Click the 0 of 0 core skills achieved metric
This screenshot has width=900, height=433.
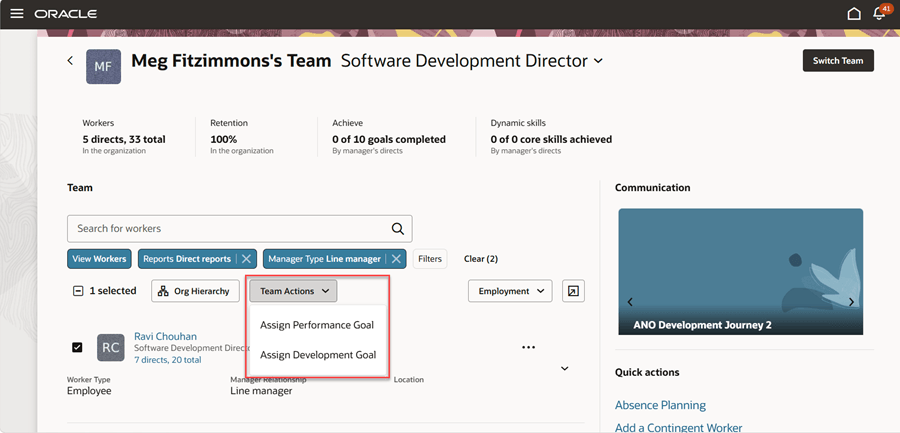[x=551, y=139]
